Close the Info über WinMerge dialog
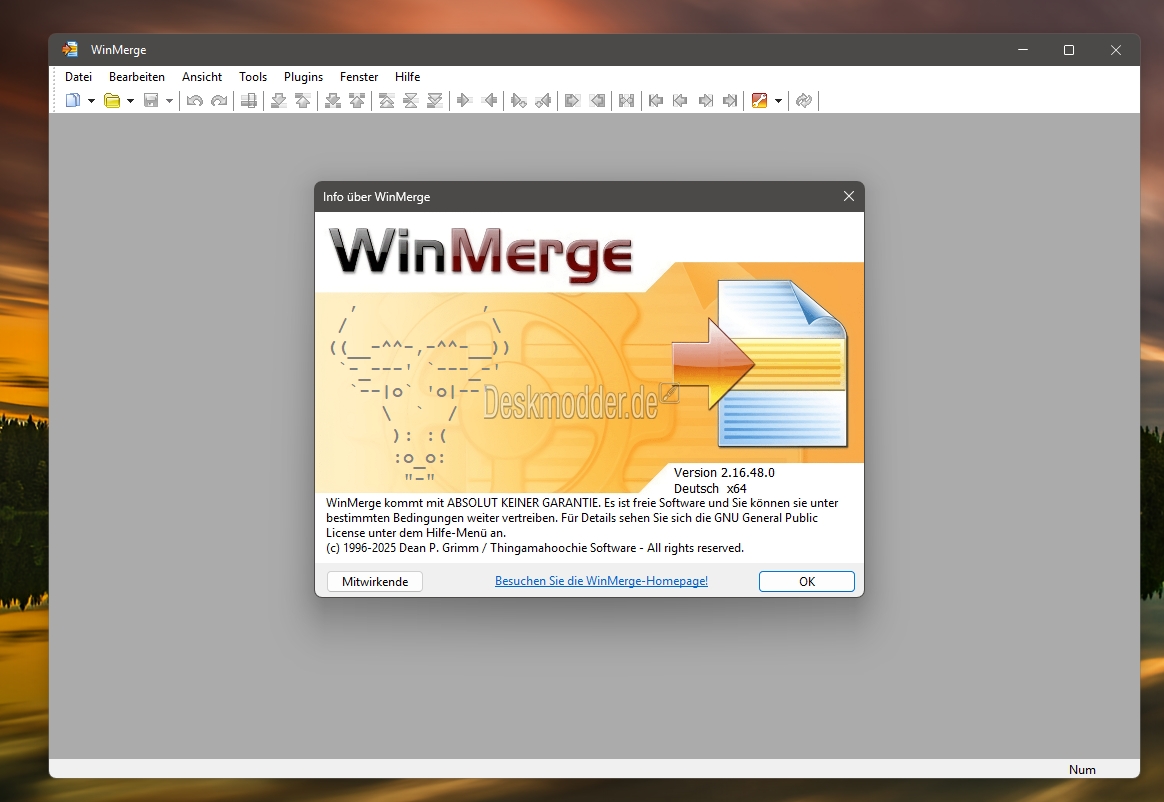The width and height of the screenshot is (1164, 802). click(849, 196)
